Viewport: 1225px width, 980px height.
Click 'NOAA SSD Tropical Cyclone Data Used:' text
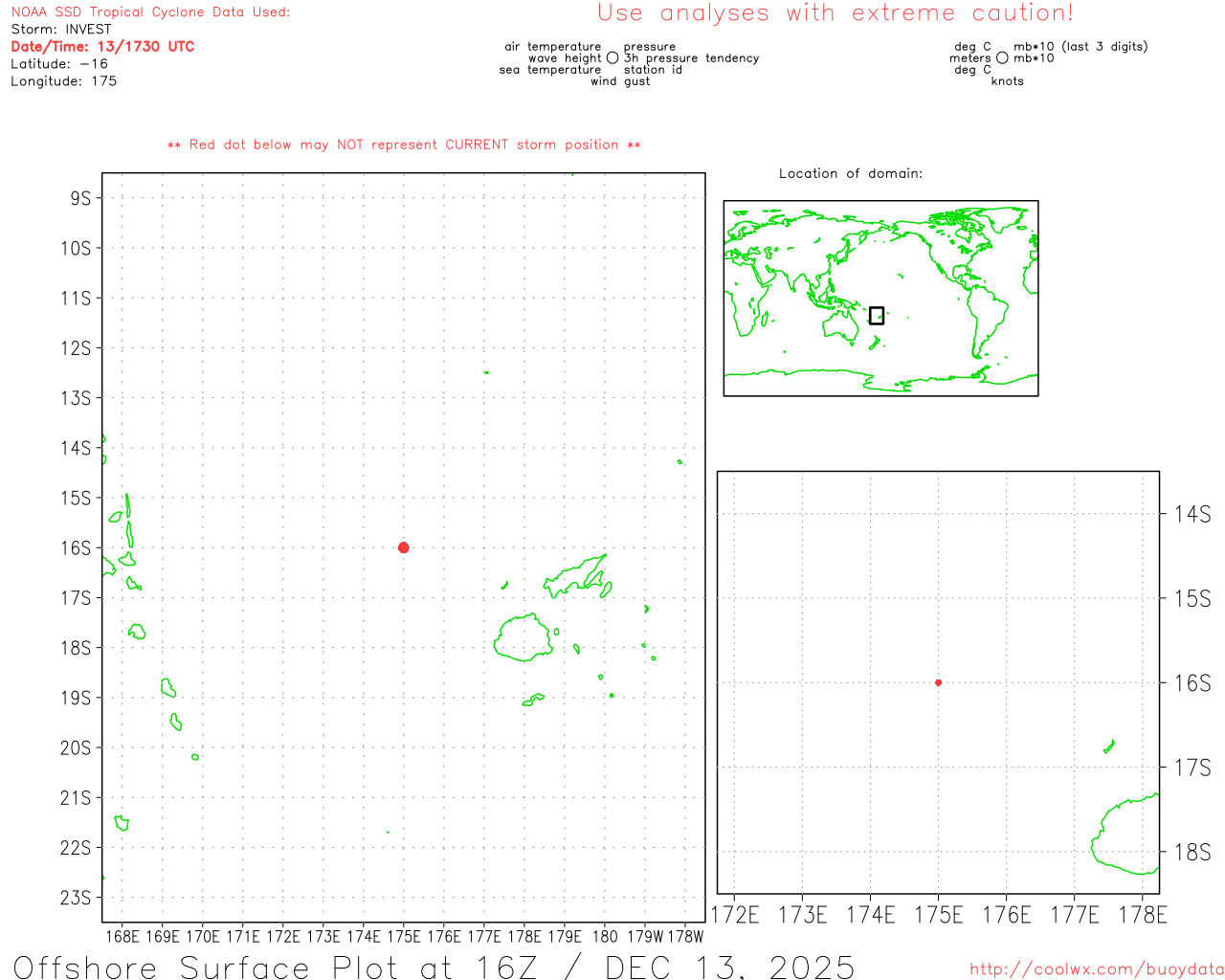150,12
